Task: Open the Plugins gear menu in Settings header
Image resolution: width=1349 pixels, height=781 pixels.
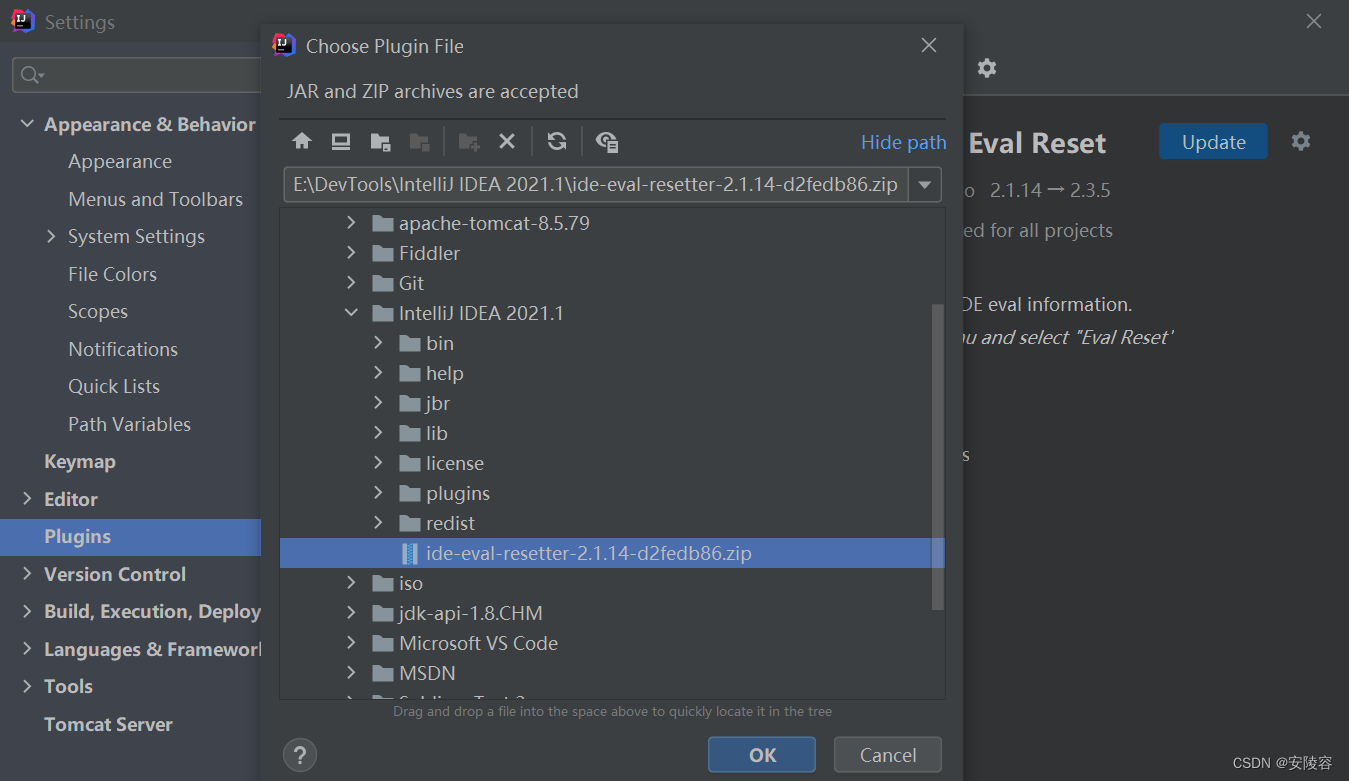Action: [987, 68]
